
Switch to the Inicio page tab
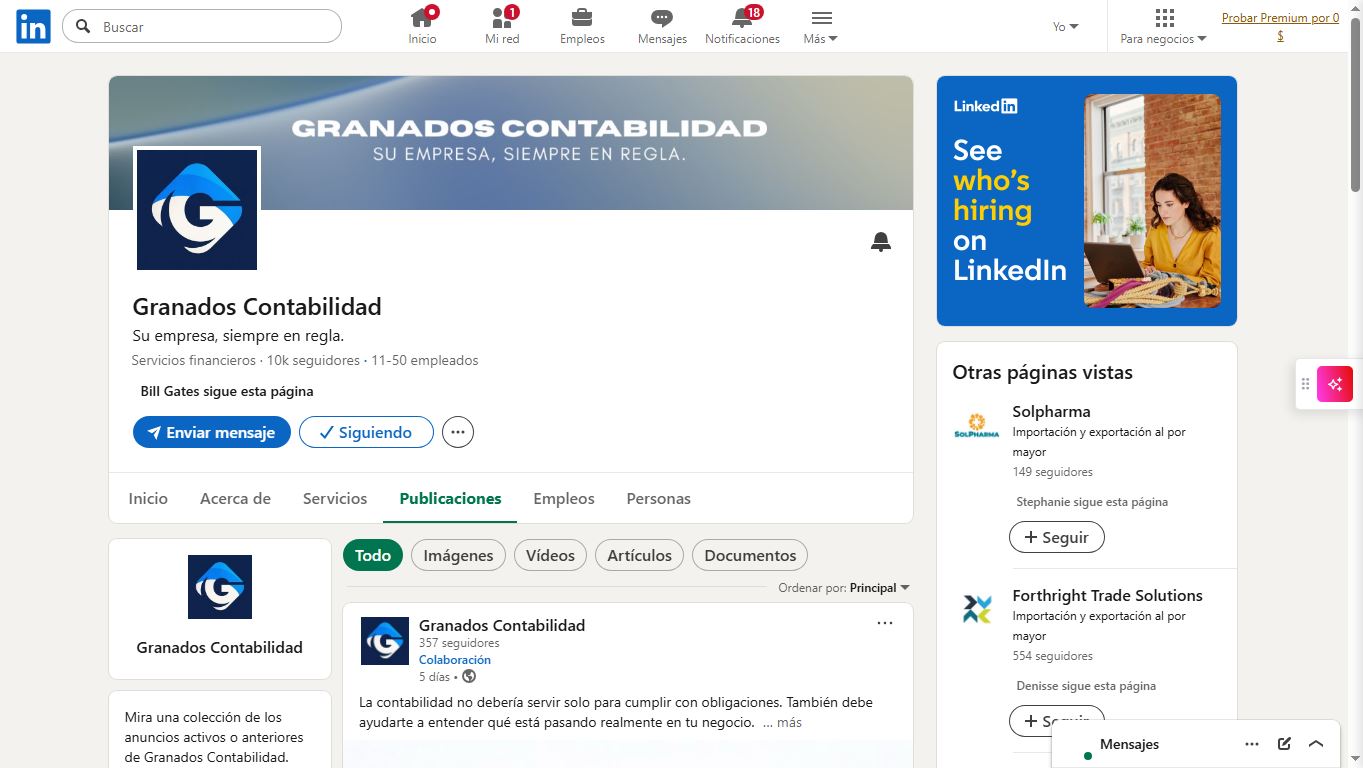click(x=148, y=498)
